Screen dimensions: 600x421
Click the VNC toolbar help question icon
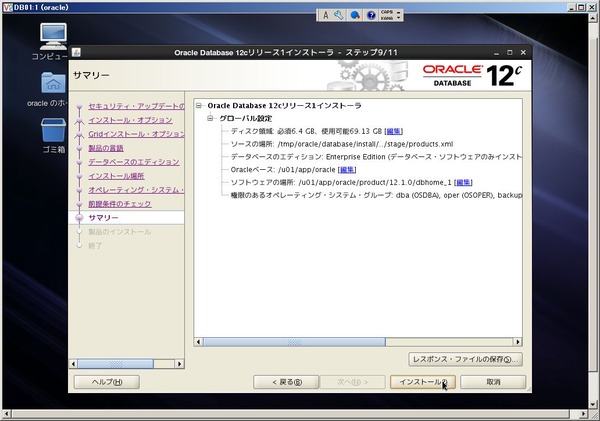tap(371, 15)
